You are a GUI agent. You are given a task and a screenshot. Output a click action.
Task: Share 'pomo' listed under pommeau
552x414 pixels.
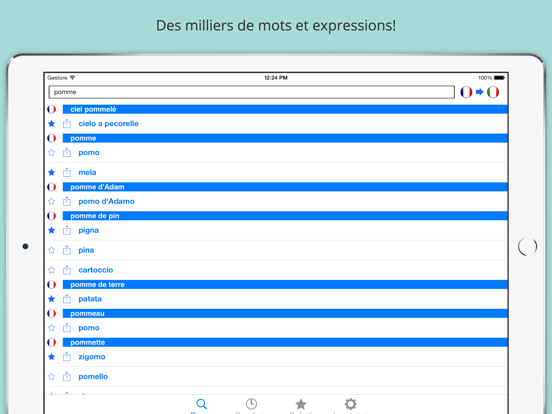67,328
